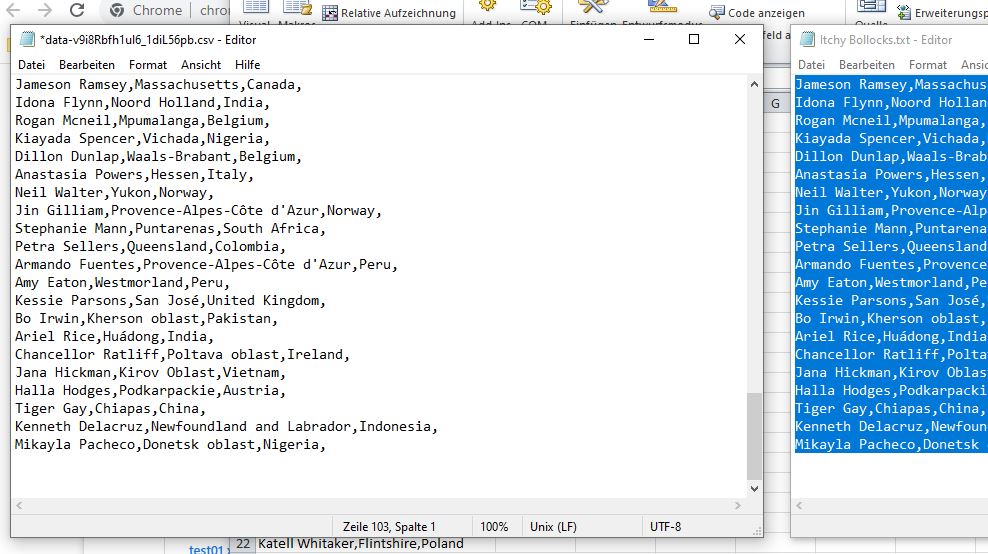Click line Dillon Dunlap,Waals-Brabant,Belgium in csv Editor
988x554 pixels.
click(159, 156)
